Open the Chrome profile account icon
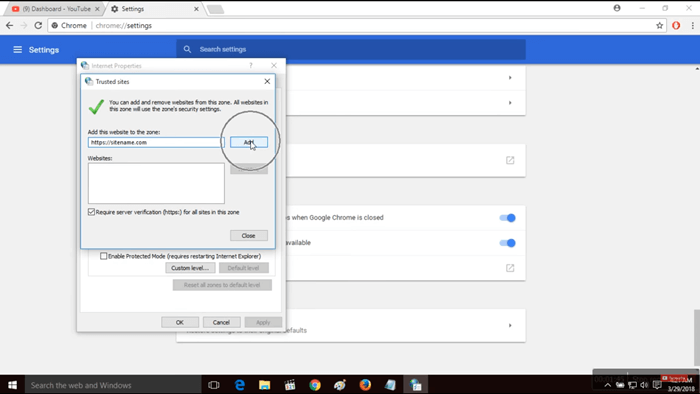 [617, 8]
